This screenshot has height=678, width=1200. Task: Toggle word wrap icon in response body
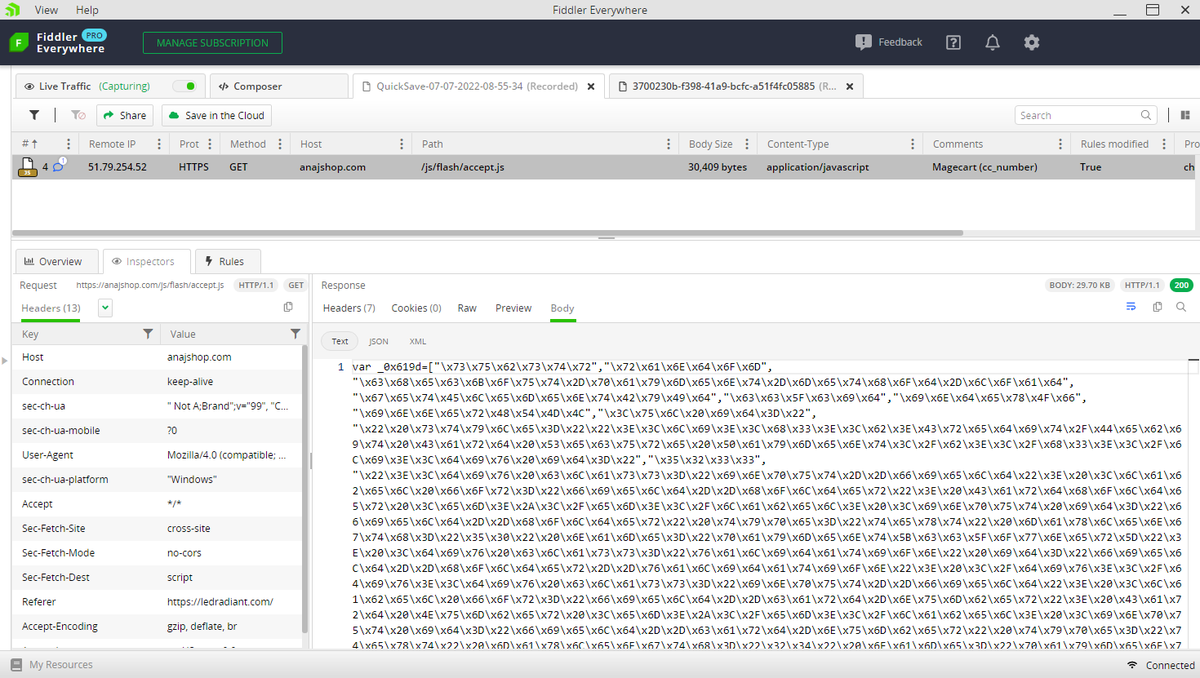(1132, 307)
